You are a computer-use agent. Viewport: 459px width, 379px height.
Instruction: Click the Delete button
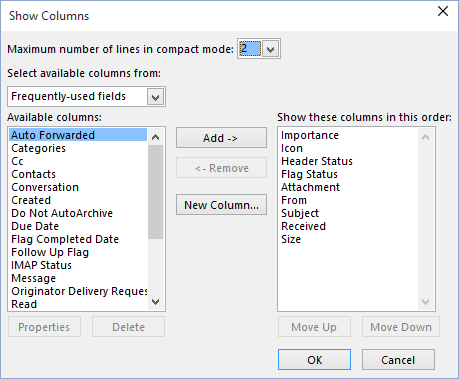[x=128, y=327]
